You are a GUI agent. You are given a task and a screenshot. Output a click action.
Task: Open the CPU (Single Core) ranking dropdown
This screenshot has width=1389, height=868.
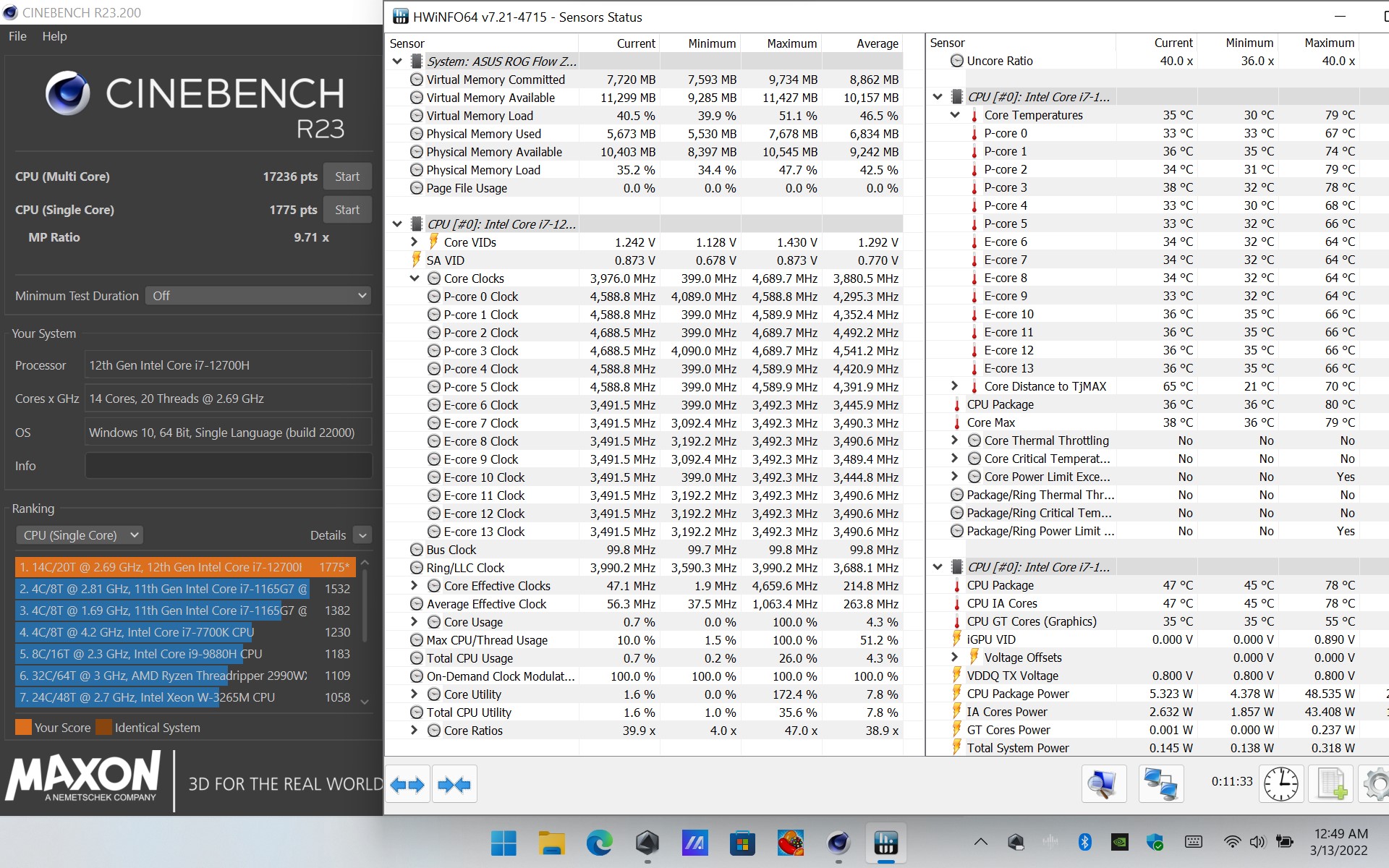[80, 535]
